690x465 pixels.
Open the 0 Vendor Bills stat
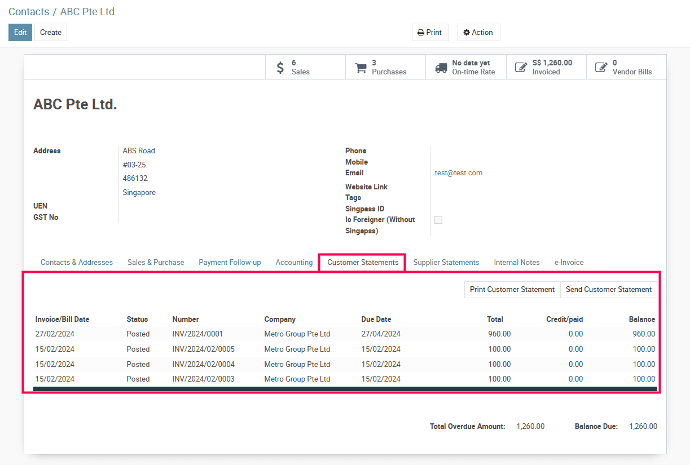pyautogui.click(x=626, y=67)
